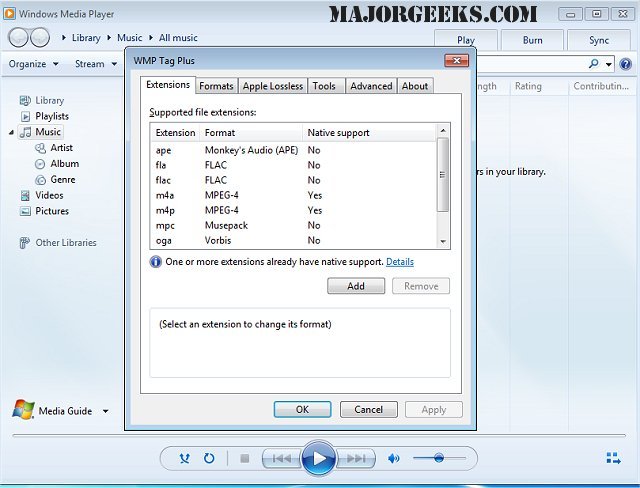Click the Add extension button
This screenshot has width=640, height=488.
[356, 286]
